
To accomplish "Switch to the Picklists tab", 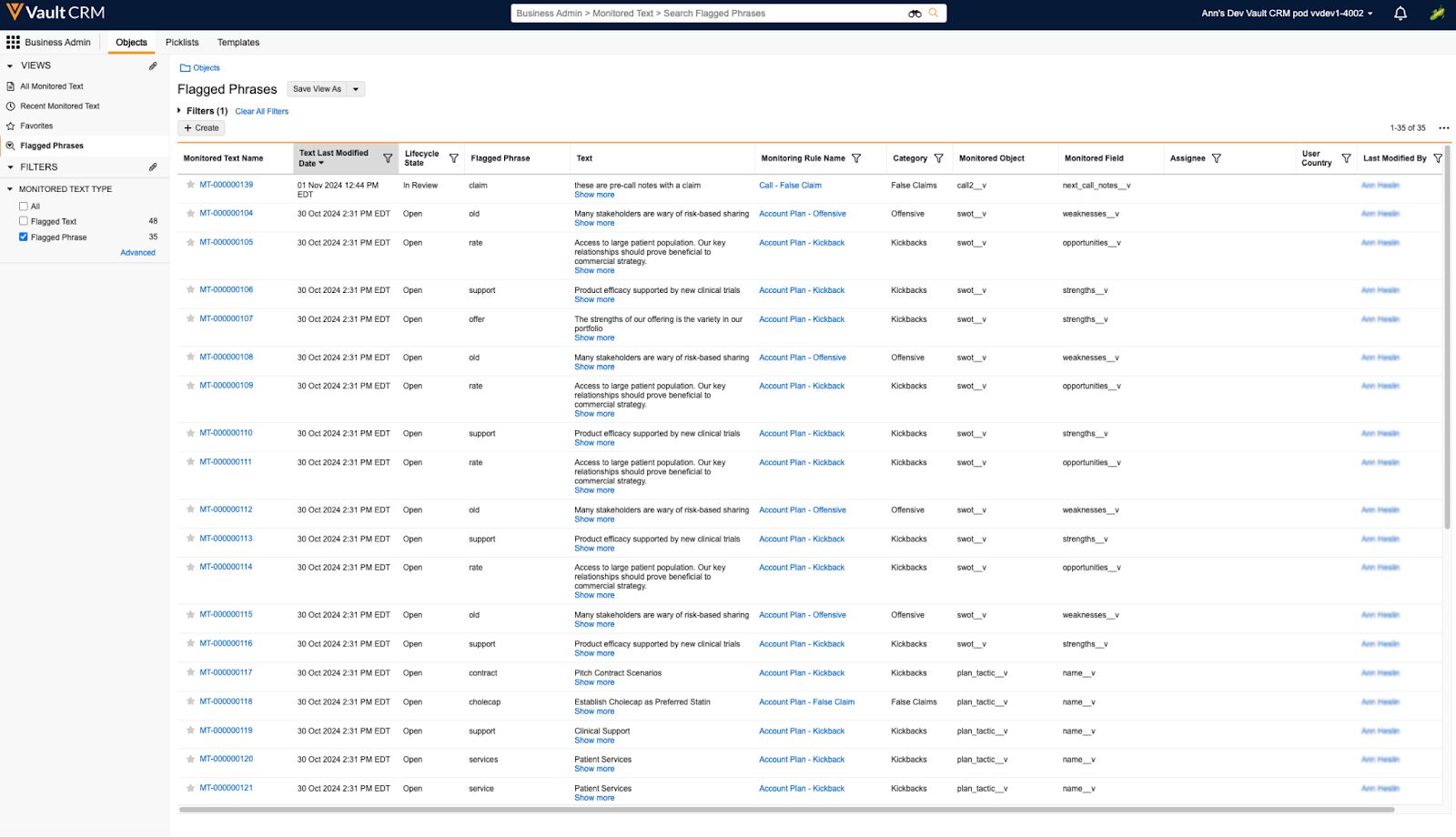I will [x=182, y=43].
